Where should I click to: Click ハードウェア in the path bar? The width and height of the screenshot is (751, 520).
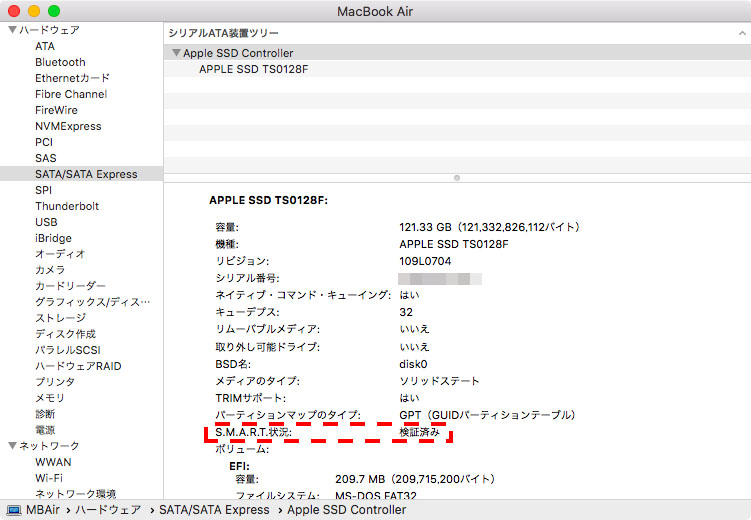(108, 510)
